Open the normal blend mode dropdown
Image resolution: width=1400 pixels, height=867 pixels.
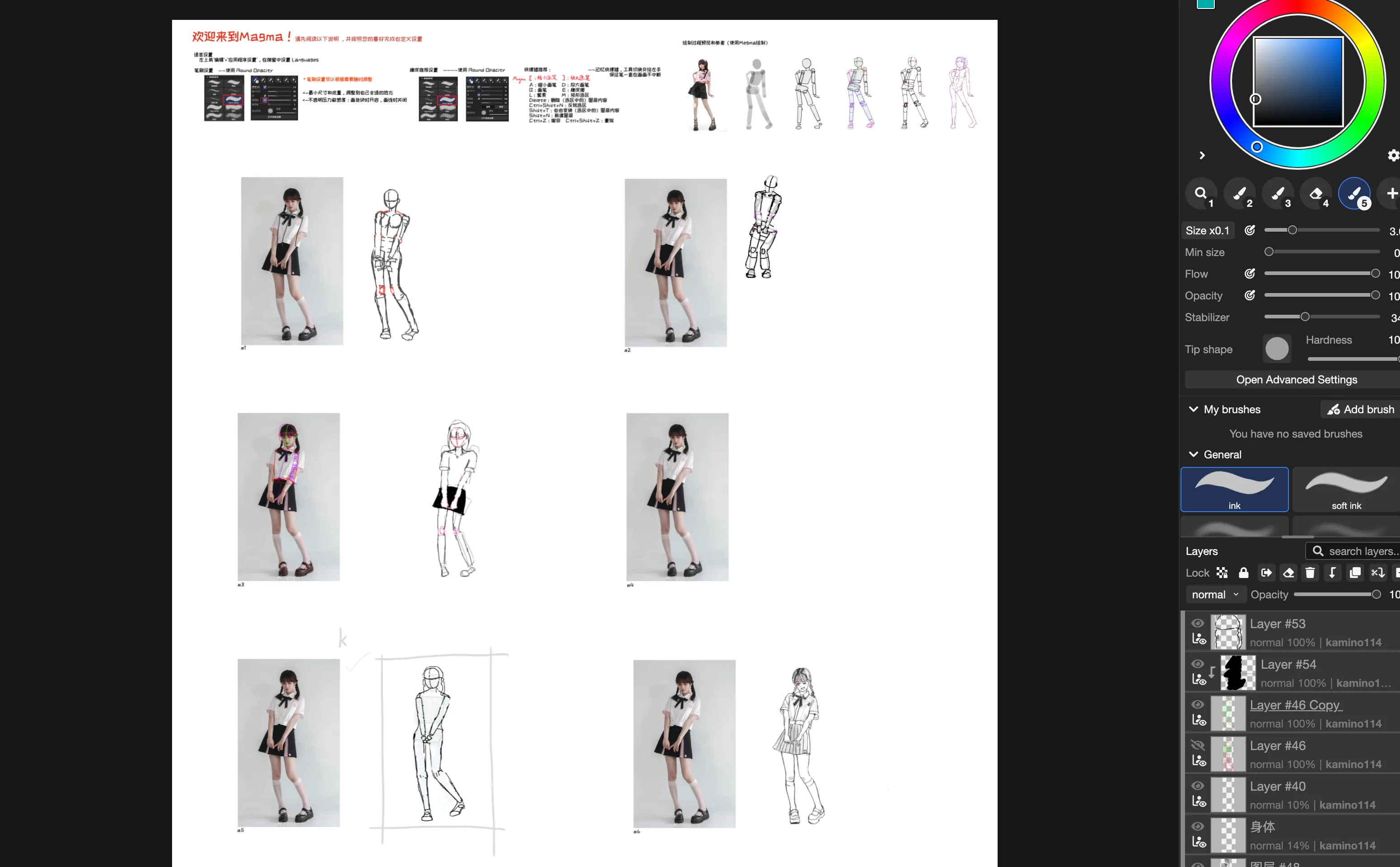pyautogui.click(x=1215, y=595)
